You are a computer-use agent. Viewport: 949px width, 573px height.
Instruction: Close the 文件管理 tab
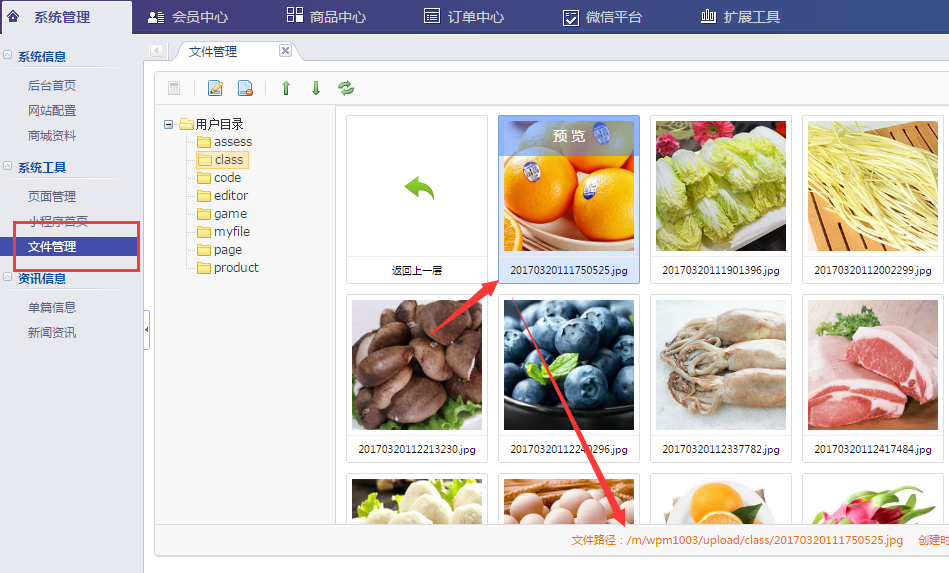click(285, 51)
